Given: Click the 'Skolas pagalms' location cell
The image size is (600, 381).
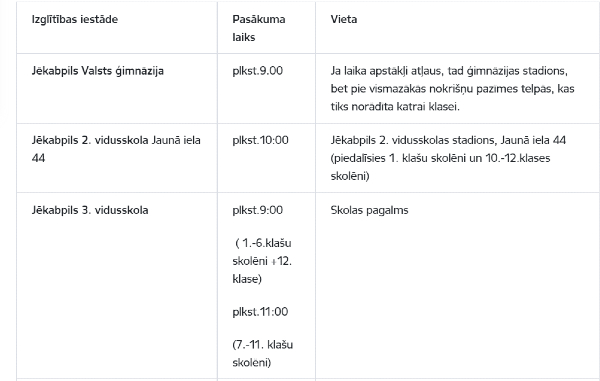Looking at the screenshot, I should pos(369,210).
